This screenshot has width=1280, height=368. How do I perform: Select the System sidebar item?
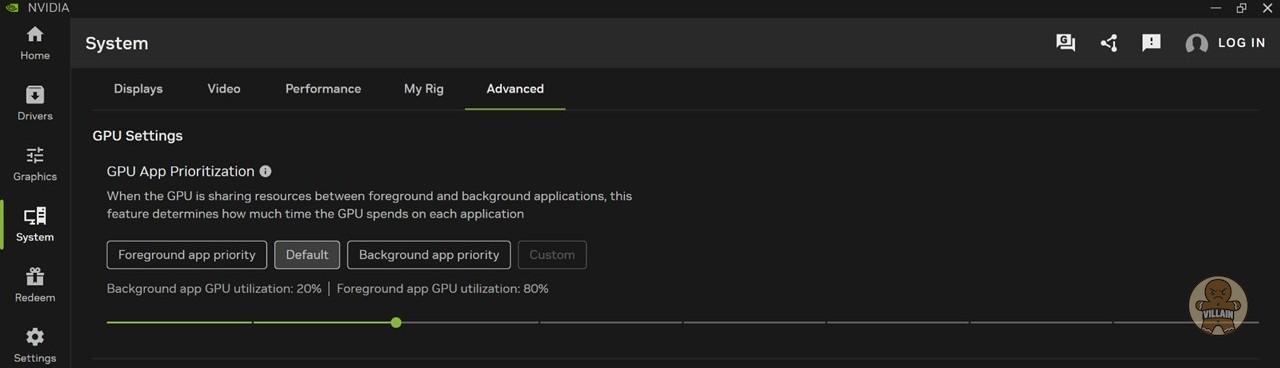tap(35, 225)
